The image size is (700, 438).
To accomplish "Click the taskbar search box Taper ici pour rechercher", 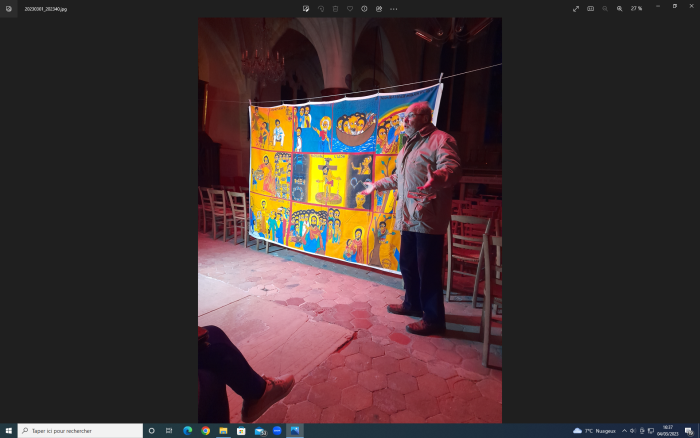I will pyautogui.click(x=80, y=430).
